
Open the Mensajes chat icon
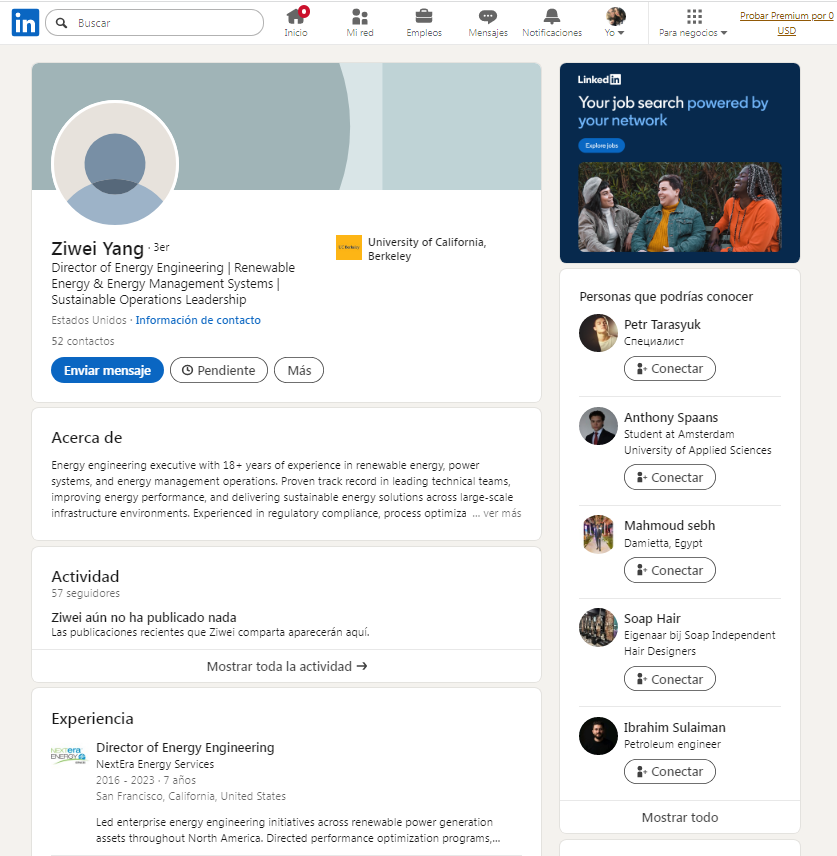tap(488, 16)
